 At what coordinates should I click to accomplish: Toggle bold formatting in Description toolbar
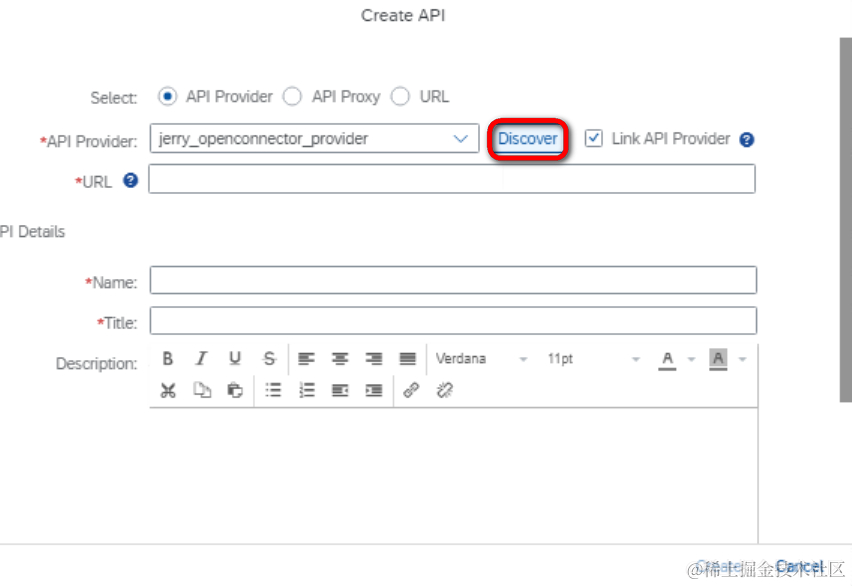[x=167, y=358]
